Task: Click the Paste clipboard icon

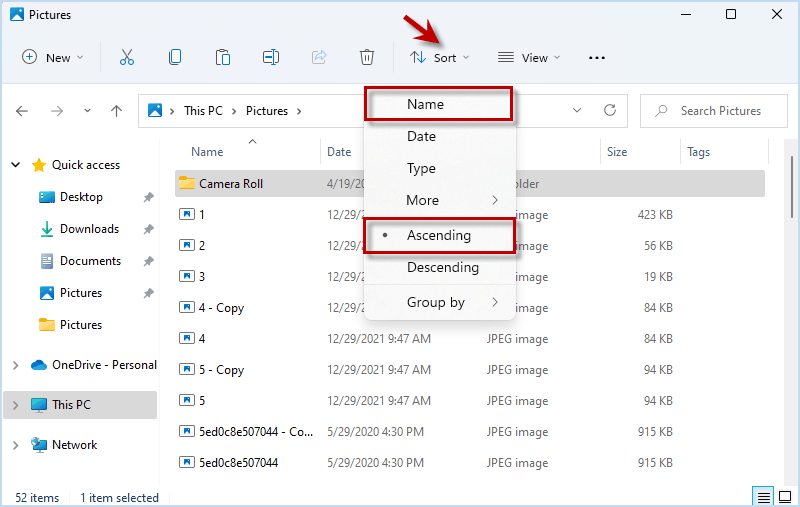Action: [x=222, y=57]
